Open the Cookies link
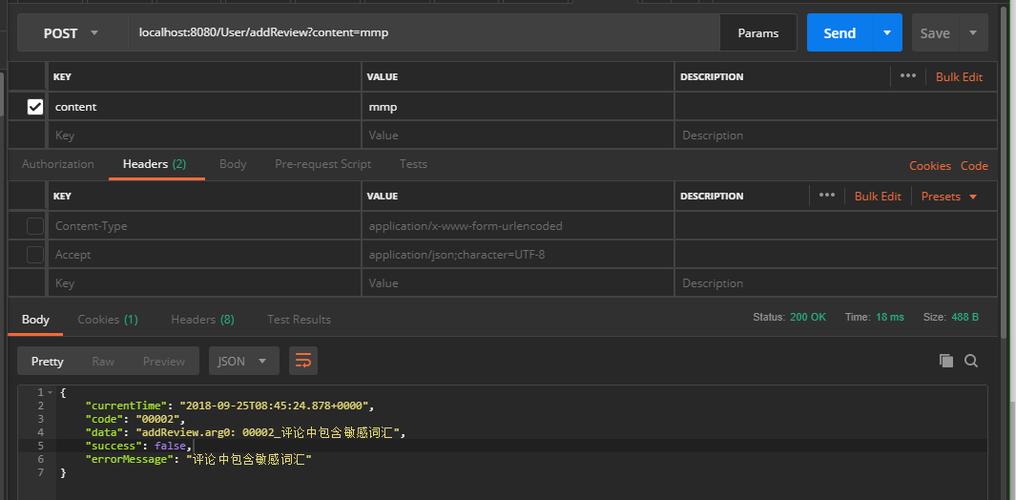 [930, 166]
